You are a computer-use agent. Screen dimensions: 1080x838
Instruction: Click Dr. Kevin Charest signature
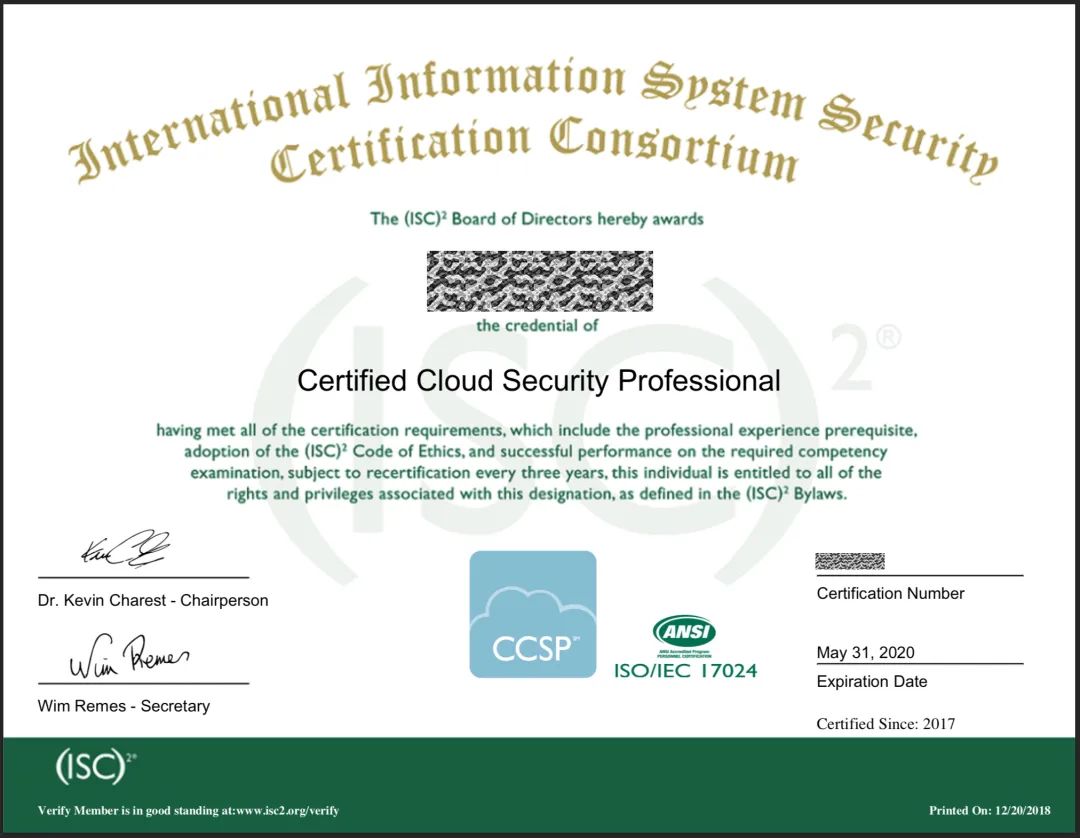tap(126, 549)
